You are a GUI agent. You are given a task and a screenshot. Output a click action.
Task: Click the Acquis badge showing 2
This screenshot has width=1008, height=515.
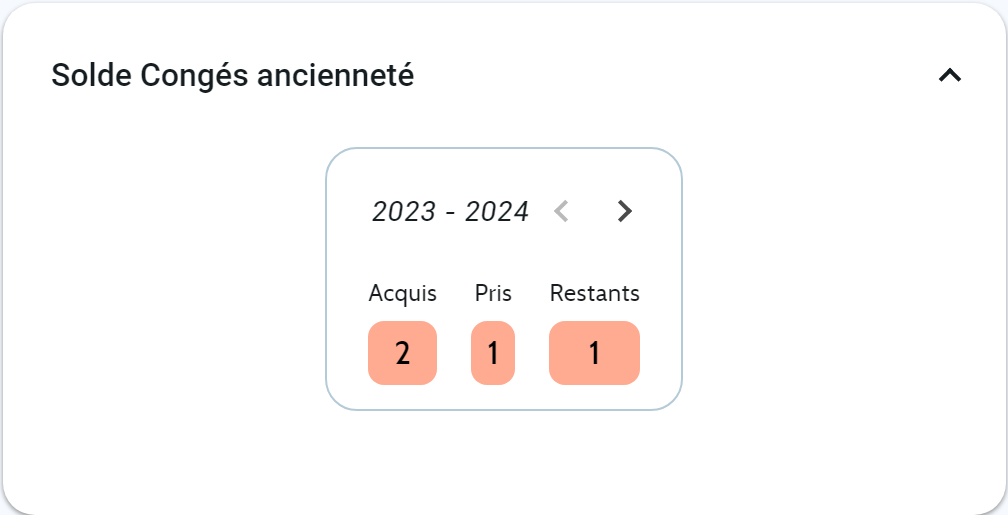tap(402, 353)
